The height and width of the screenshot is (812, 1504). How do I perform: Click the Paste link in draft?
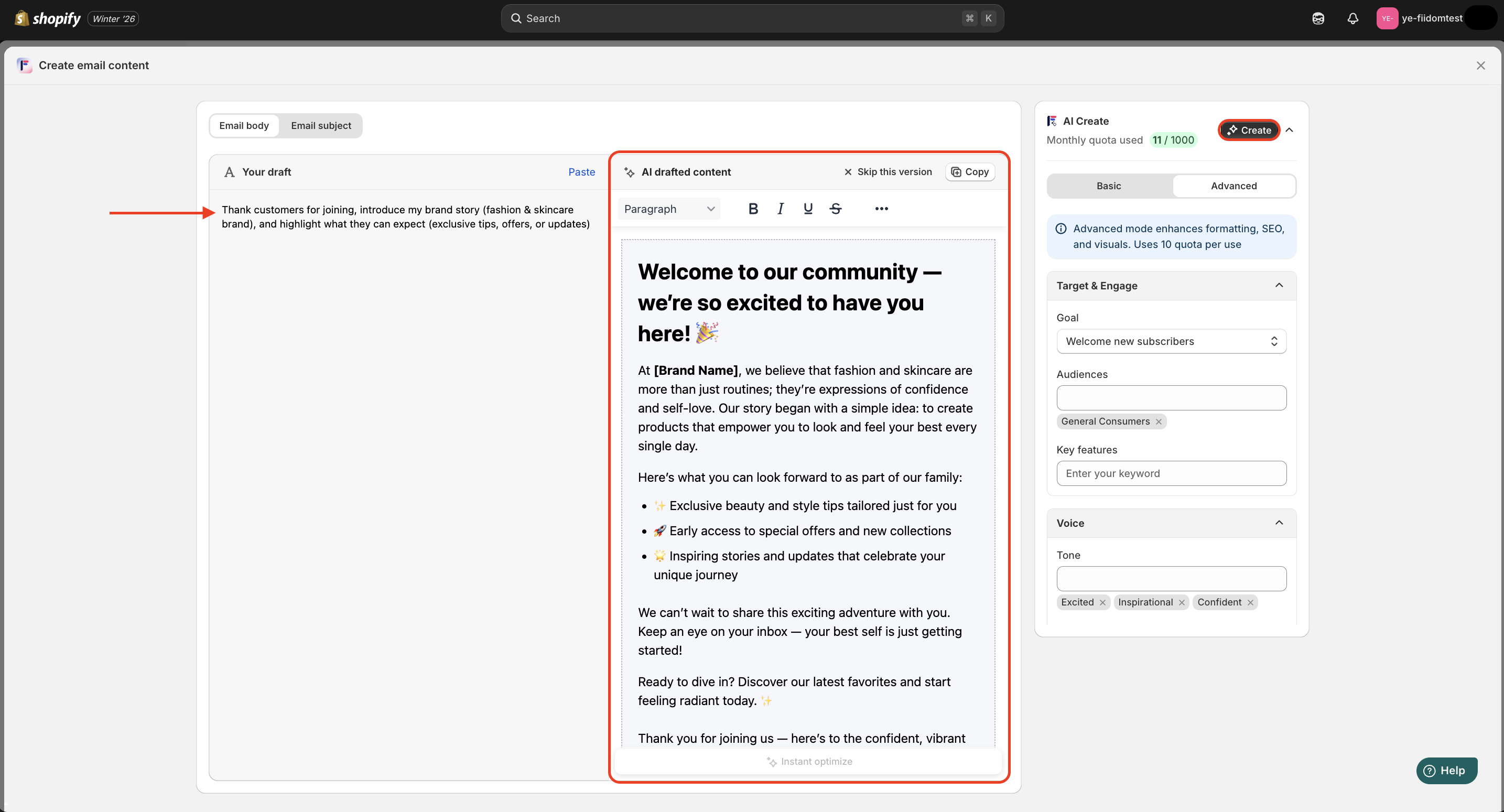click(581, 171)
